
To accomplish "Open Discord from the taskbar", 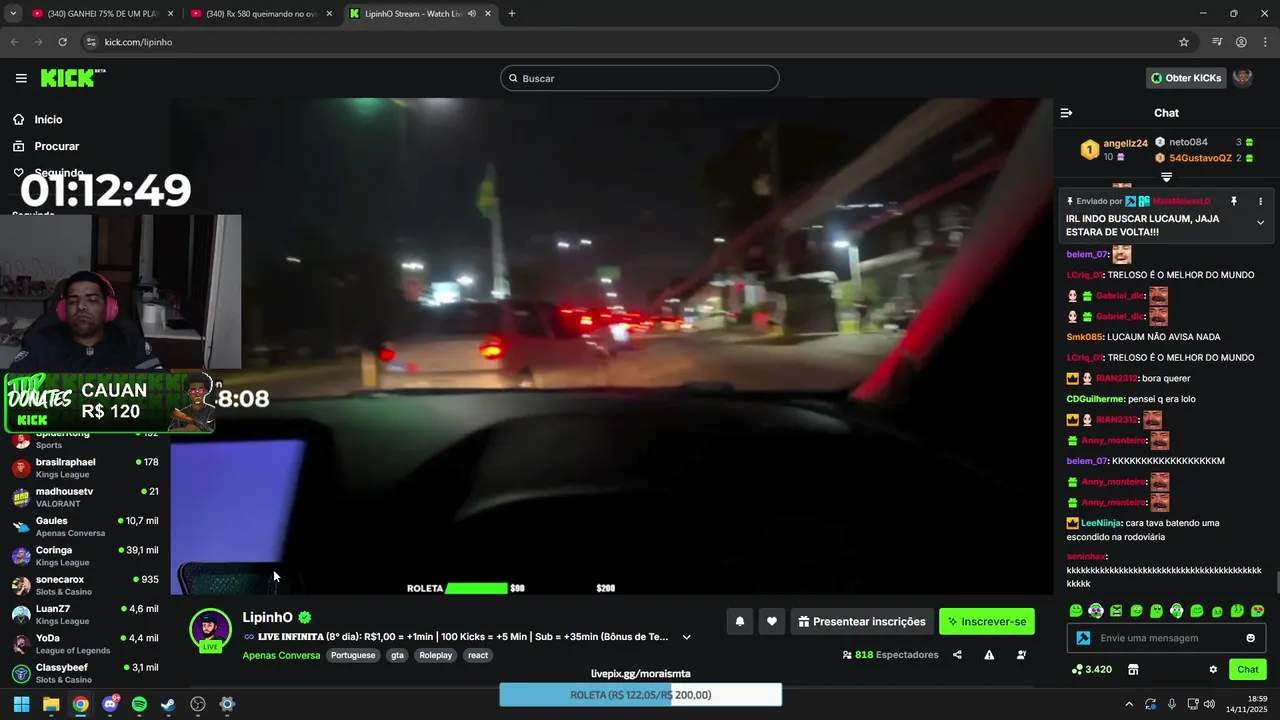I will [x=110, y=704].
